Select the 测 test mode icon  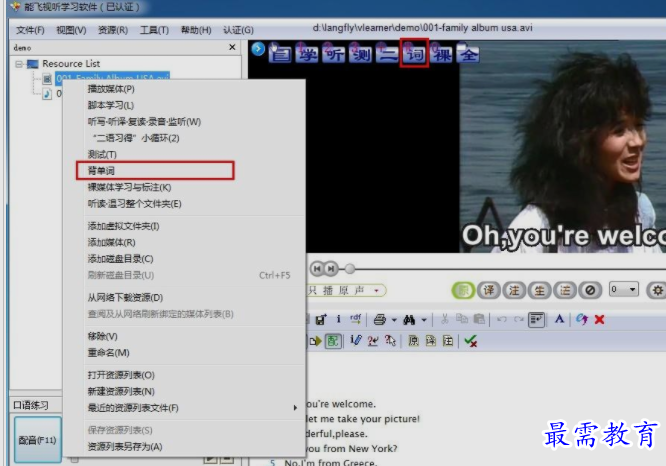[361, 54]
